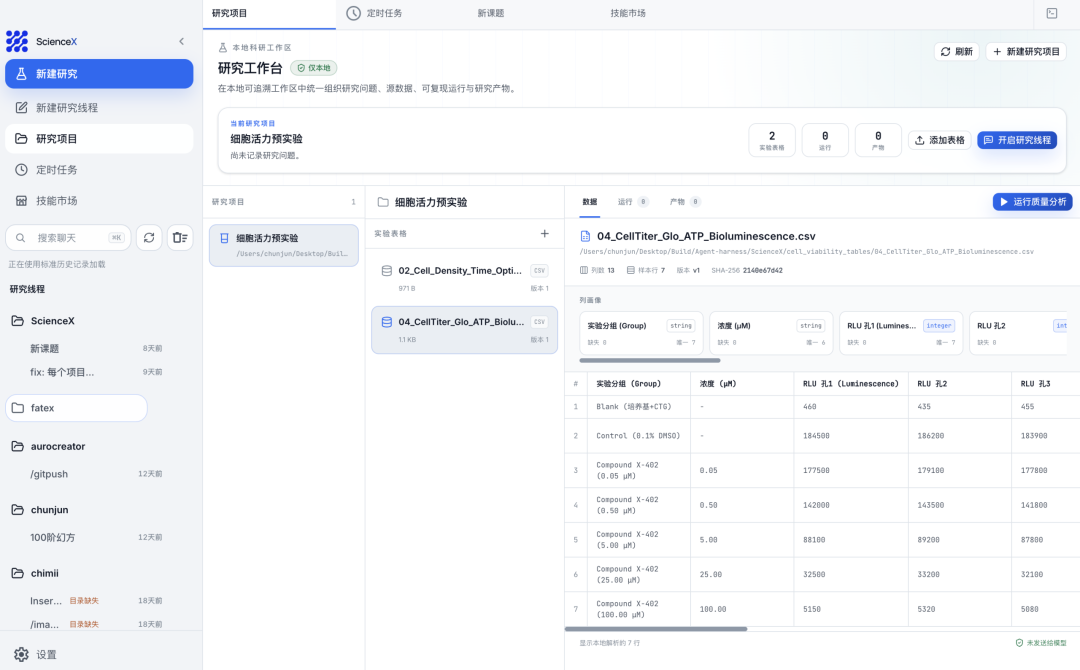Click the RLU 孔2 column profile card

[x=1019, y=333]
